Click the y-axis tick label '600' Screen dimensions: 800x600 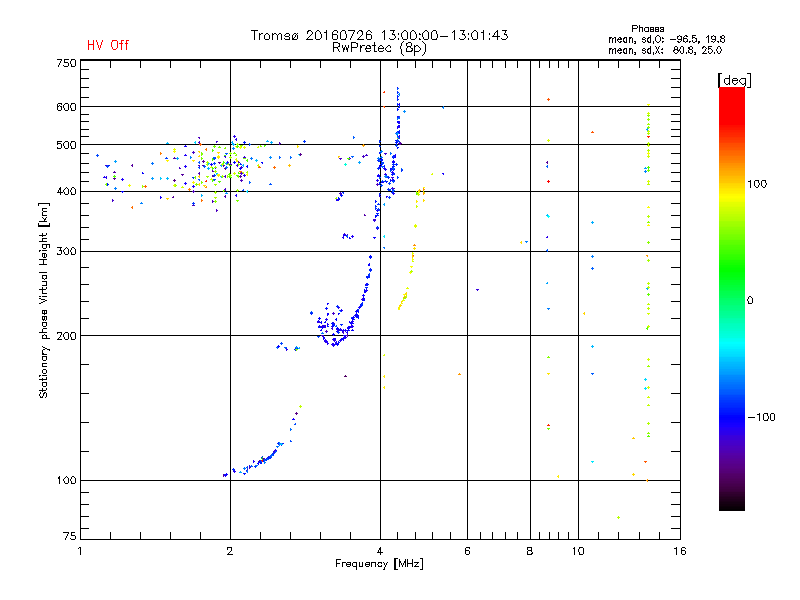pos(66,107)
